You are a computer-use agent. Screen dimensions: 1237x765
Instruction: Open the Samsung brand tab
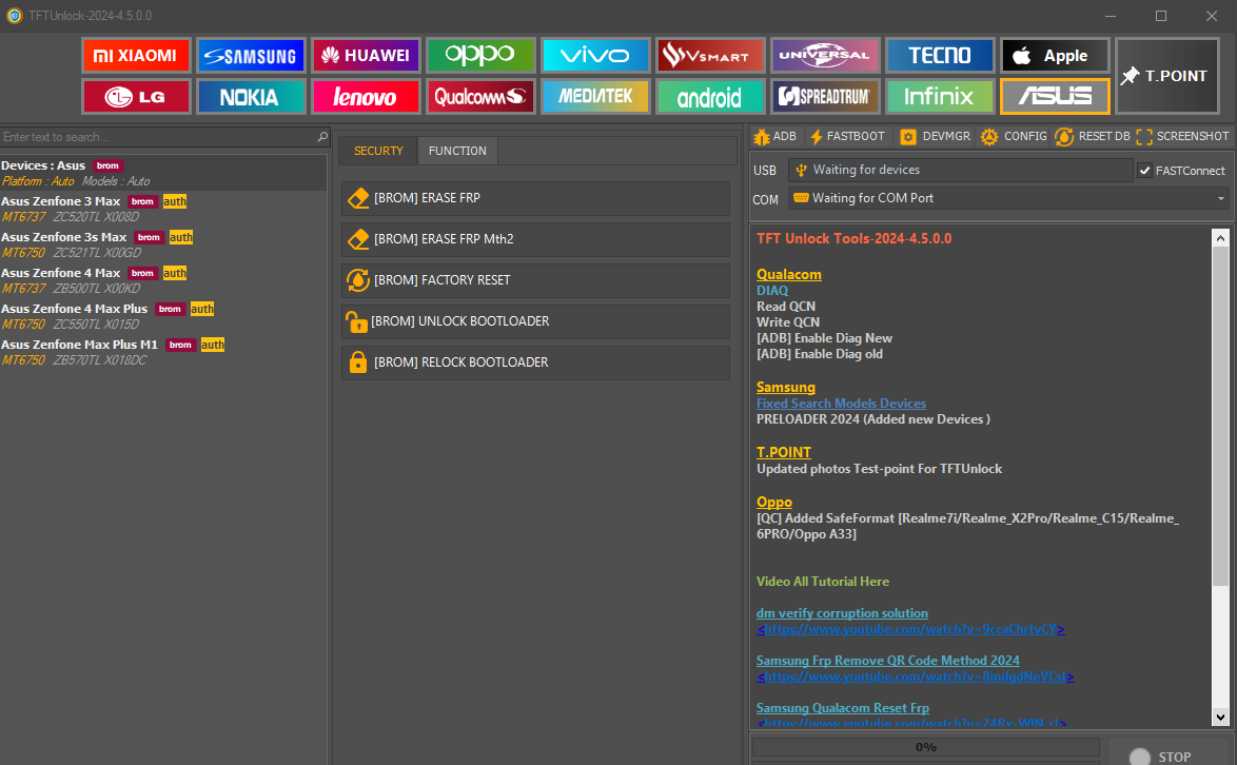click(x=251, y=55)
